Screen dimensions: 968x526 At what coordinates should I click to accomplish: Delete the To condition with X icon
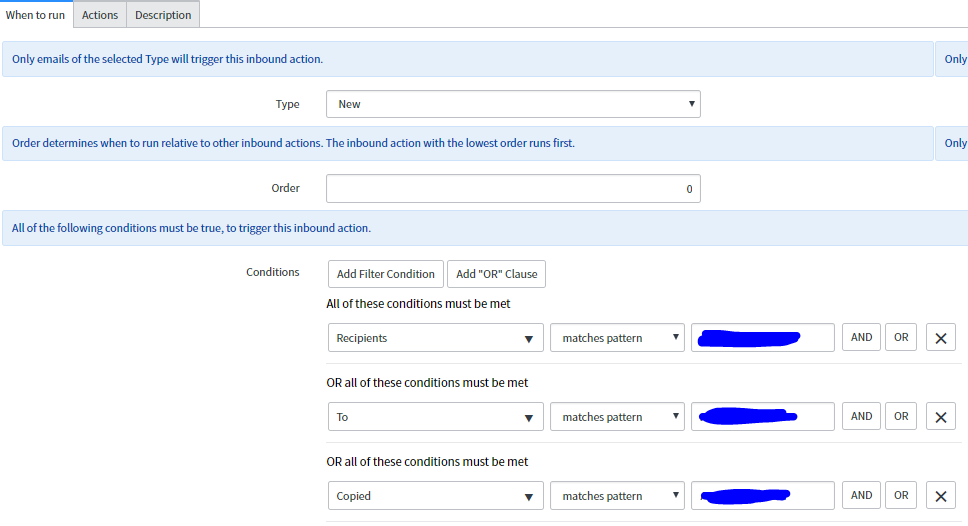pos(941,417)
